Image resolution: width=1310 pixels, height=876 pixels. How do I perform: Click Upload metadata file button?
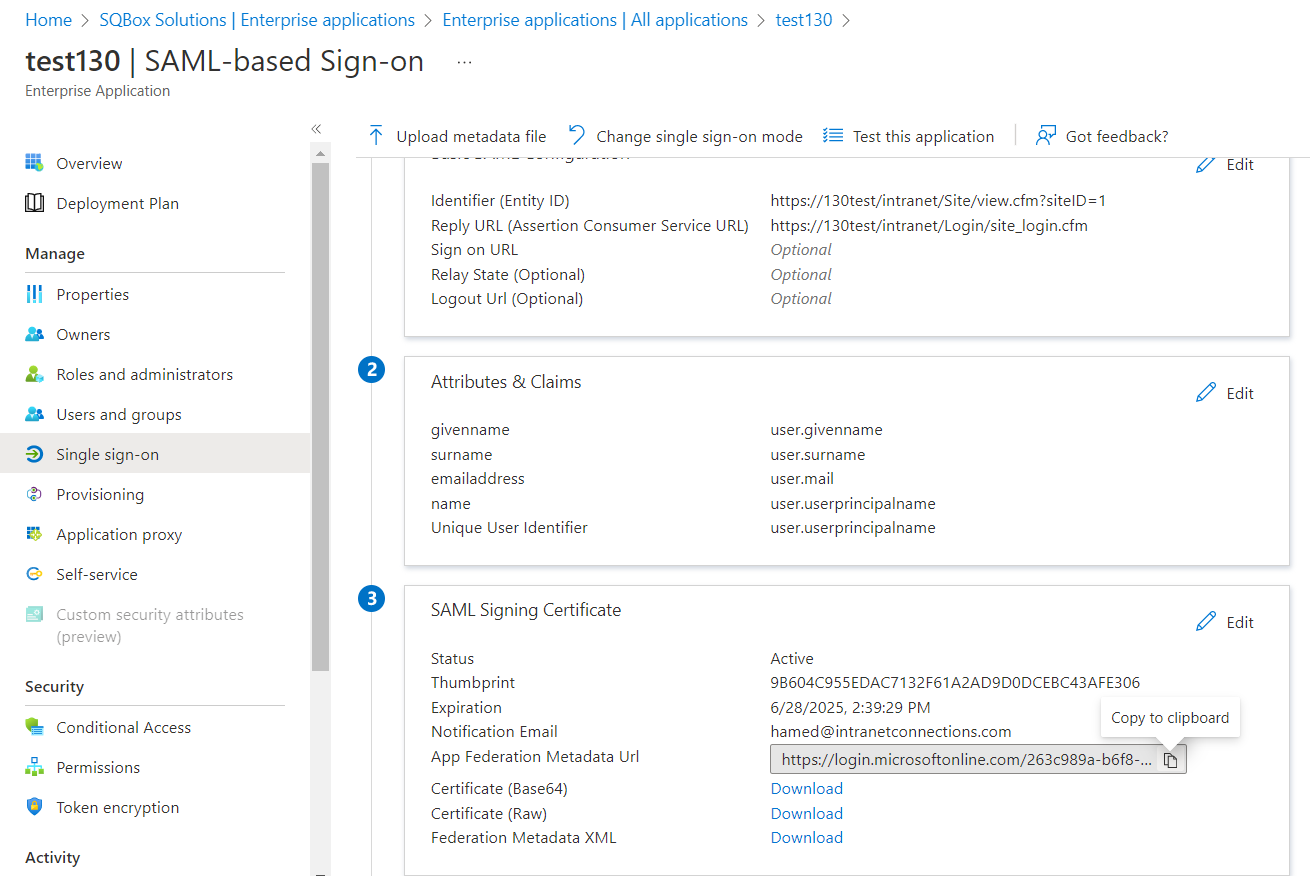457,136
